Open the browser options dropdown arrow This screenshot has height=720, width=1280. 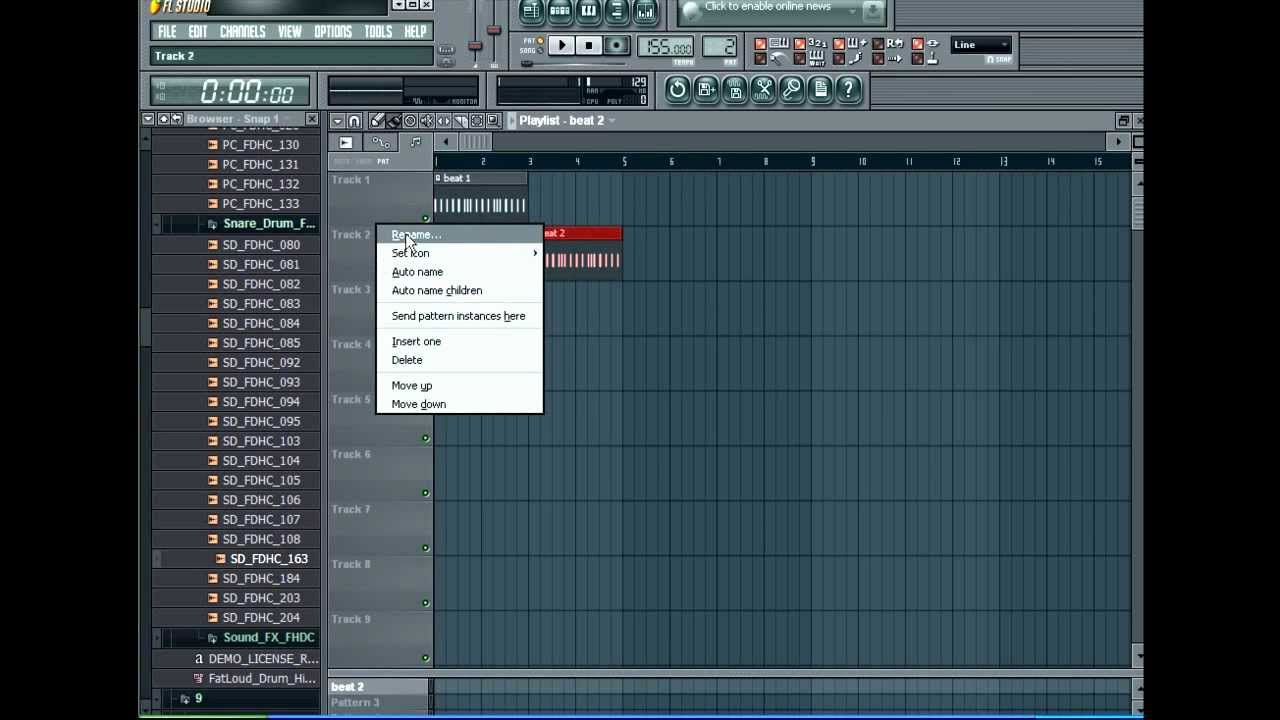148,119
